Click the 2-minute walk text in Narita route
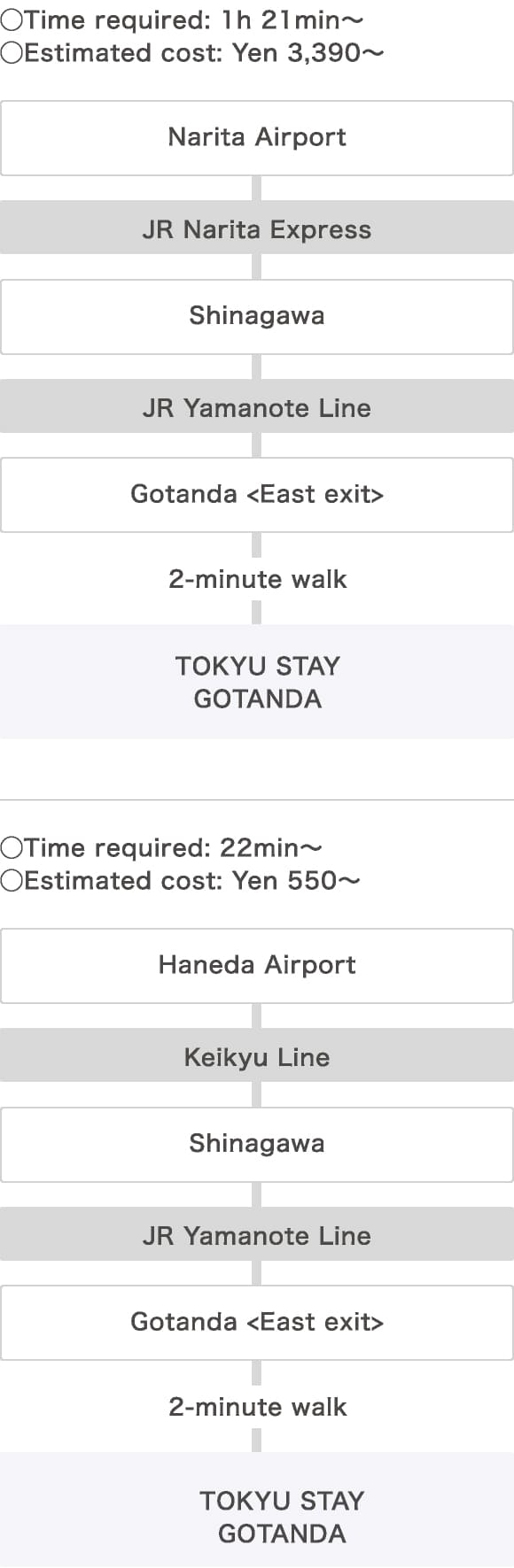 [x=257, y=579]
